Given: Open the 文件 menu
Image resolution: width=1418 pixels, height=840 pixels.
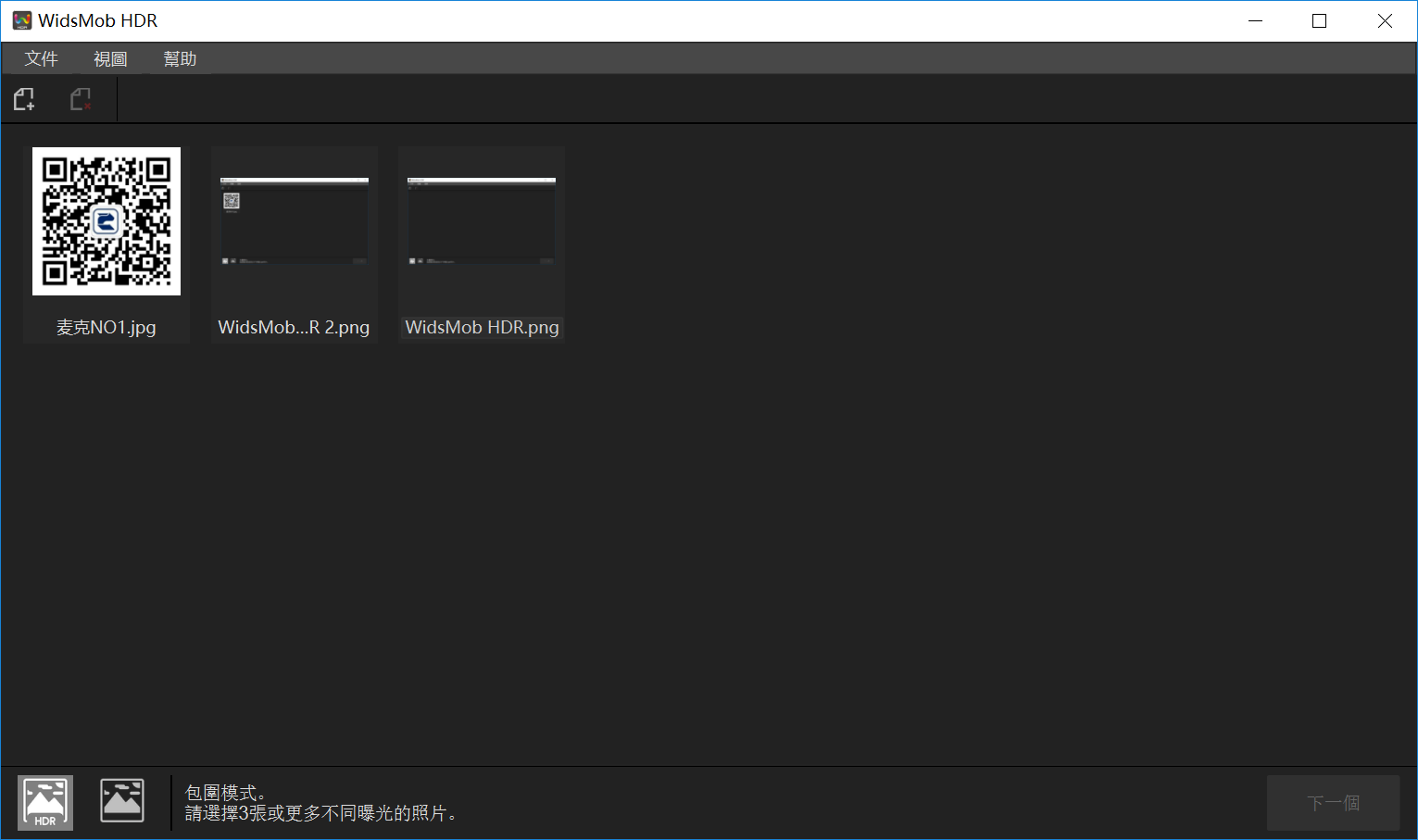Looking at the screenshot, I should [42, 58].
